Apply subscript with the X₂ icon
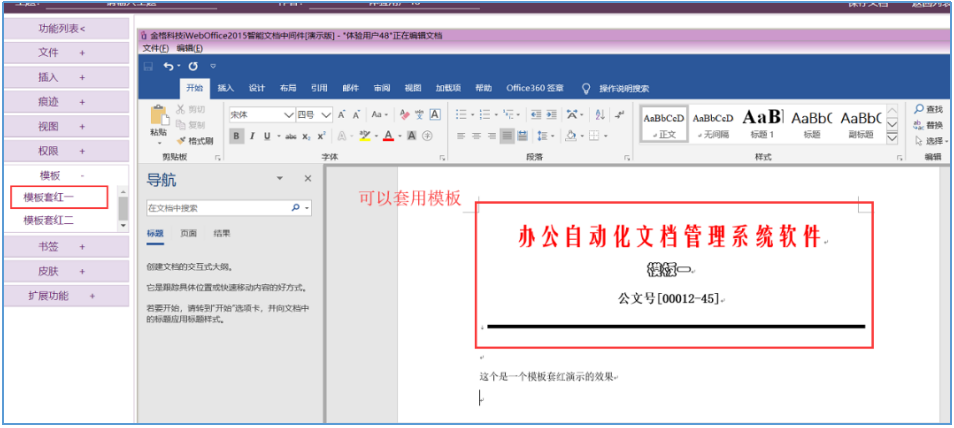954x428 pixels. point(307,136)
